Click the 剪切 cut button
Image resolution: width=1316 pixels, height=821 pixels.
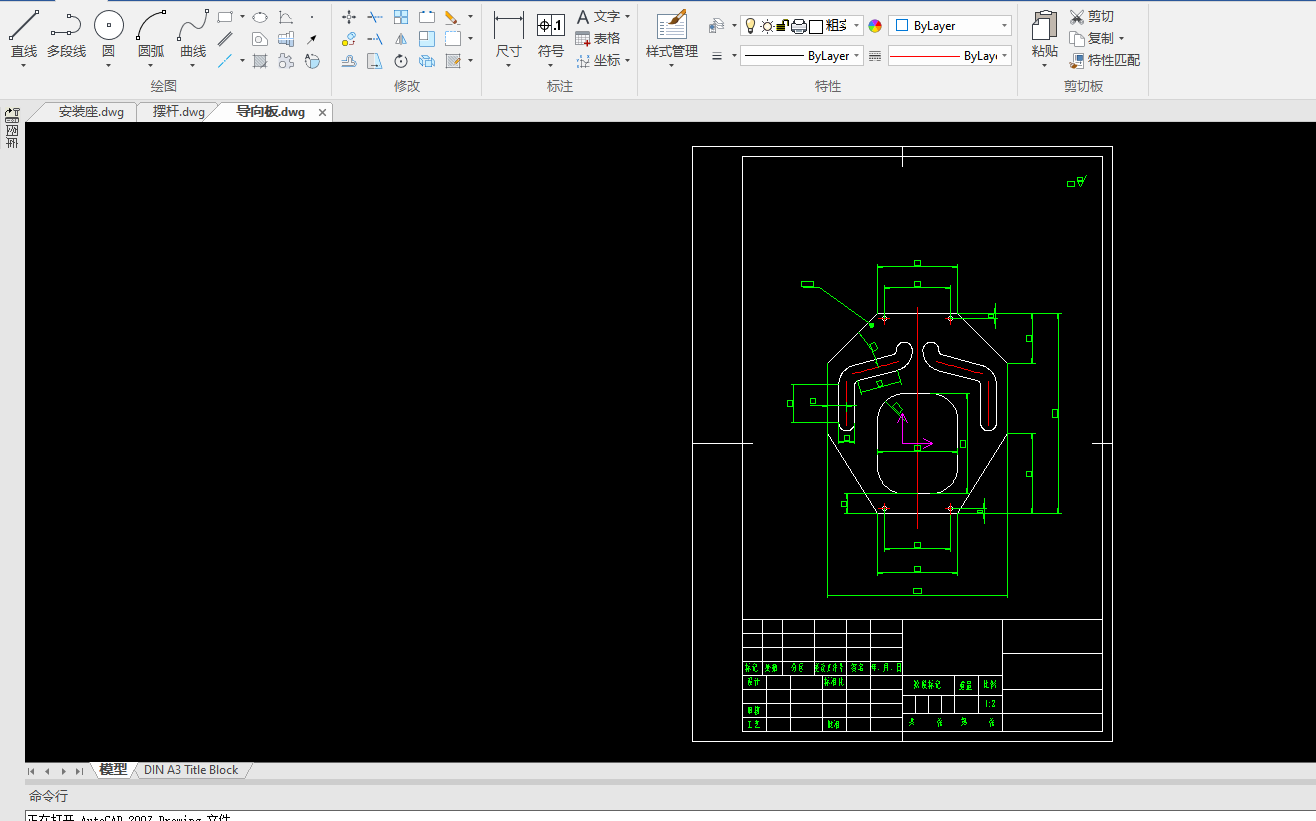click(x=1091, y=16)
